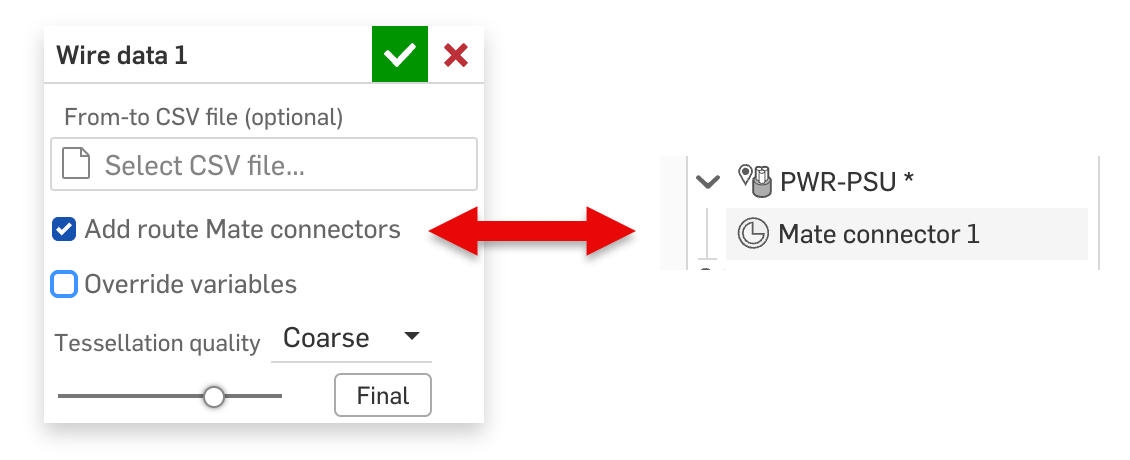Click the regeneration slider handle
Viewport: 1130px width, 460px height.
(x=213, y=396)
